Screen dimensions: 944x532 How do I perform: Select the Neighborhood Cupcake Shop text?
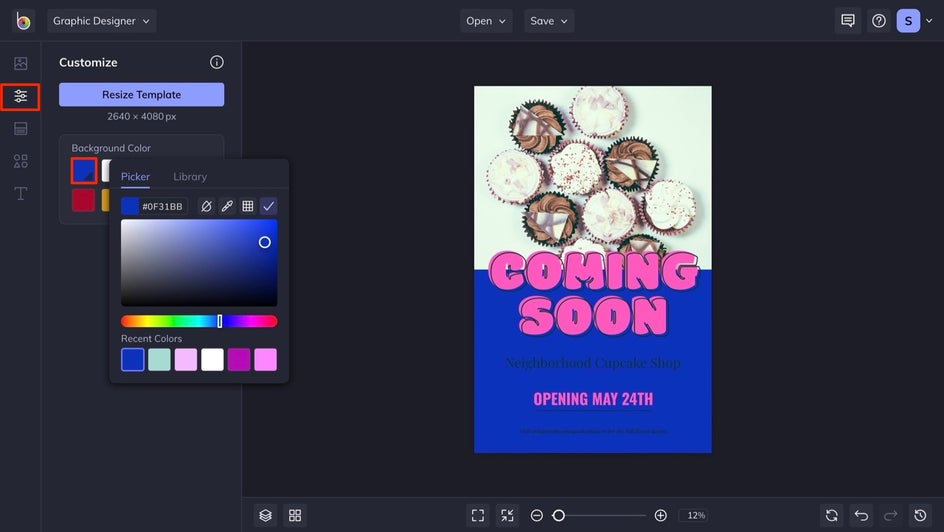[x=593, y=363]
